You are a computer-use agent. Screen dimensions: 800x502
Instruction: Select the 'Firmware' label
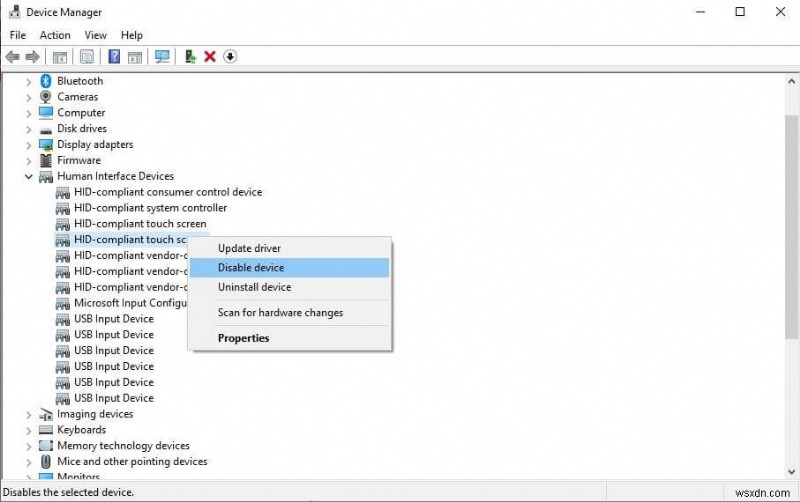[79, 161]
